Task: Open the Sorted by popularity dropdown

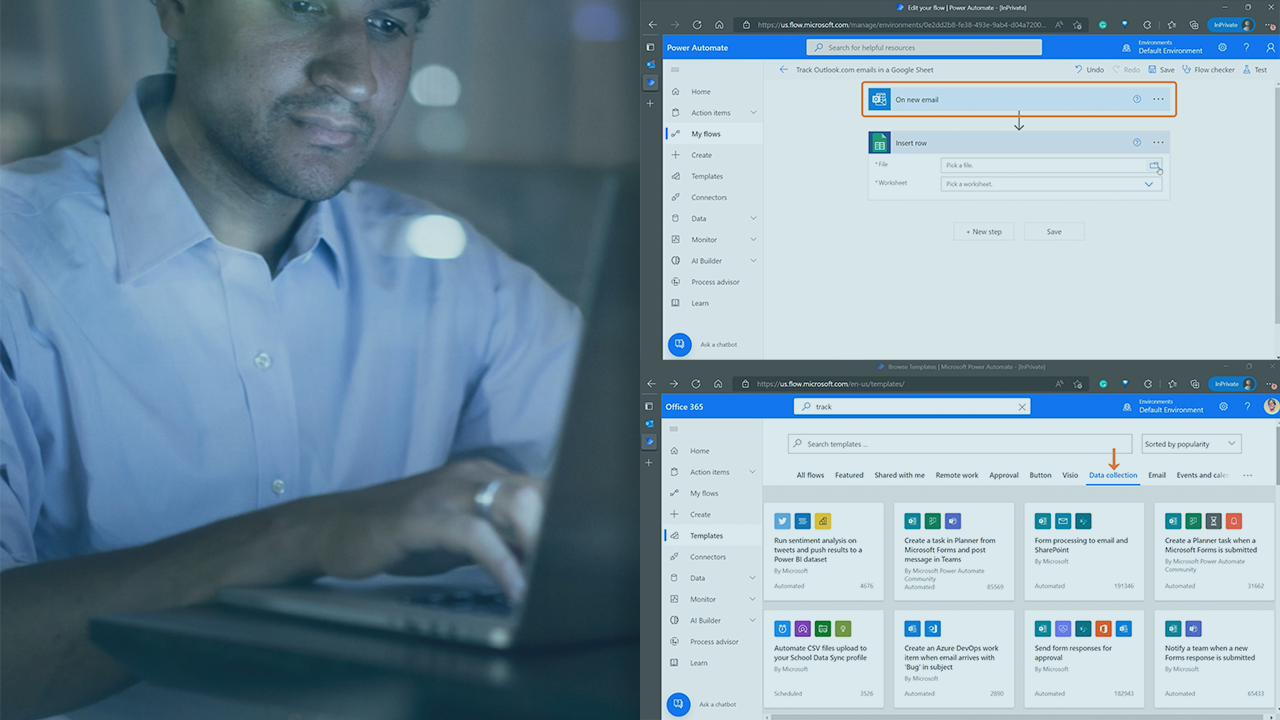Action: point(1191,444)
